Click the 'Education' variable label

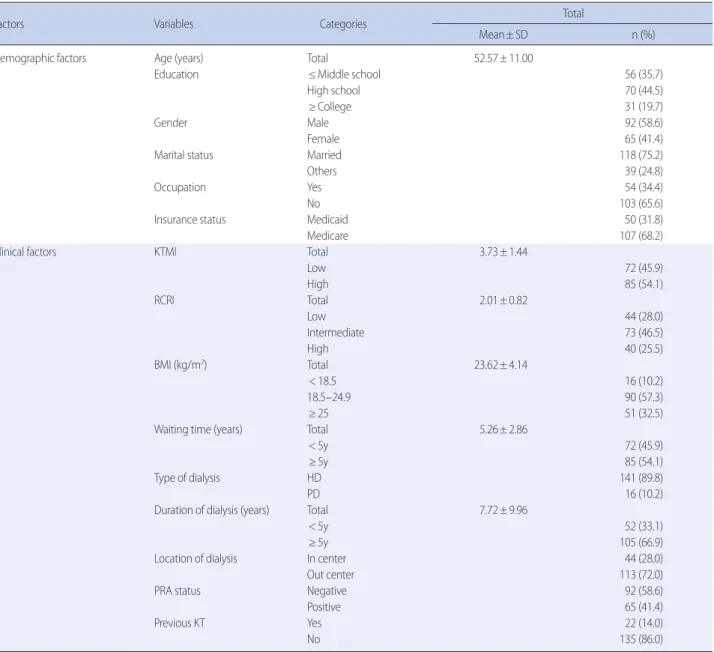click(176, 74)
